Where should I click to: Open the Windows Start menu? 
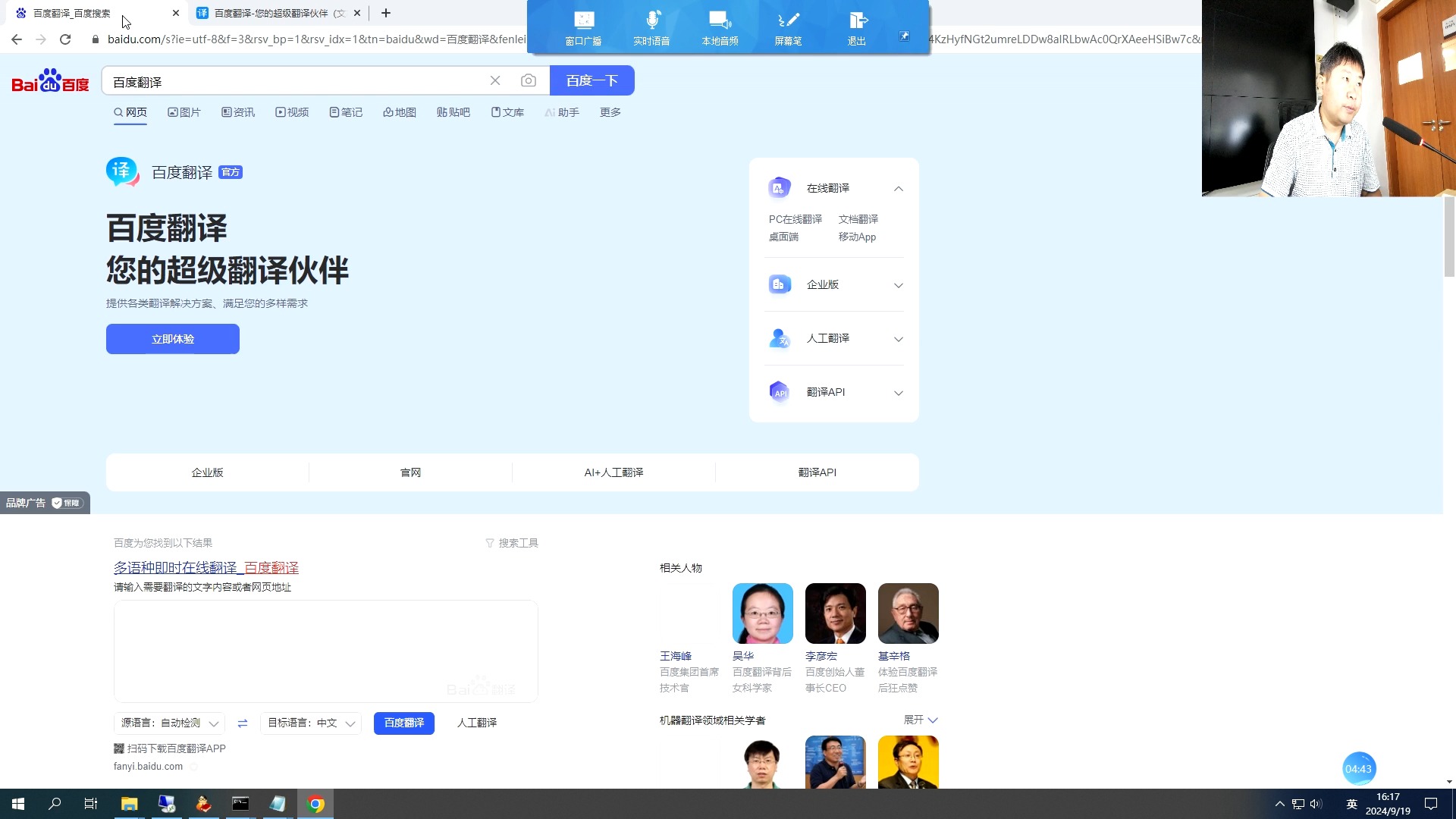pos(18,804)
